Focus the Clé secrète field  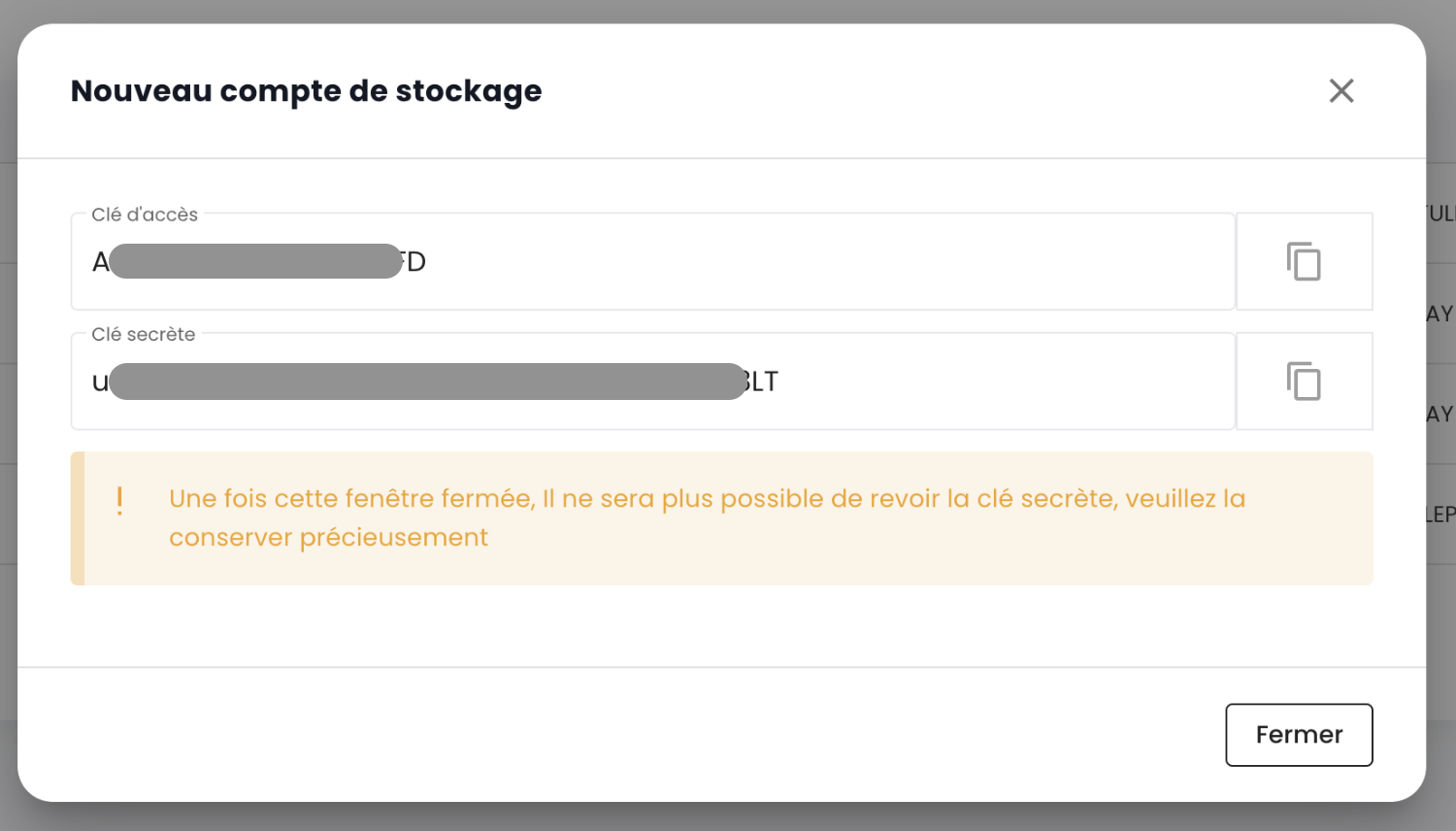point(971,382)
